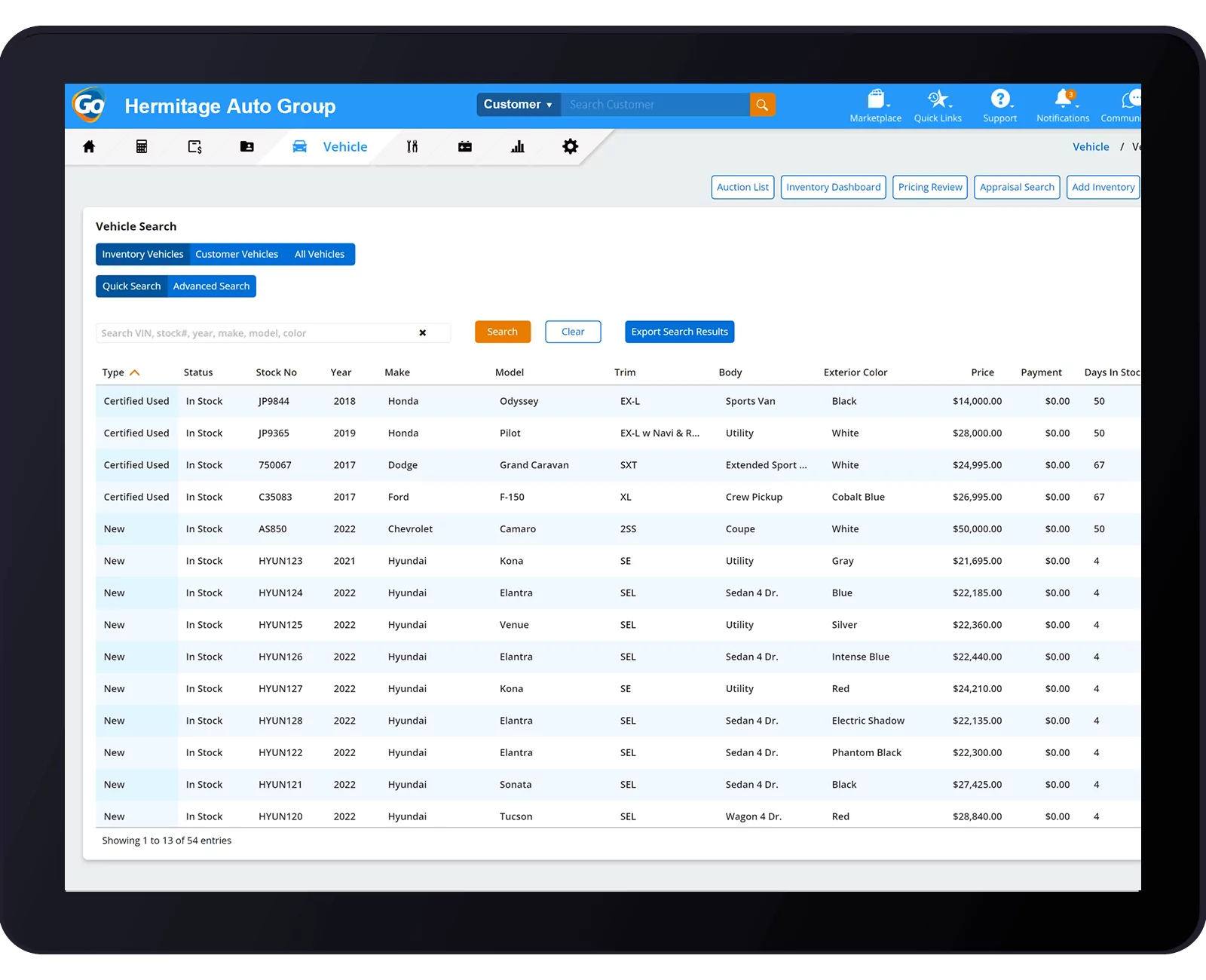Image resolution: width=1206 pixels, height=980 pixels.
Task: Open the Customer search type dropdown
Action: tap(519, 105)
